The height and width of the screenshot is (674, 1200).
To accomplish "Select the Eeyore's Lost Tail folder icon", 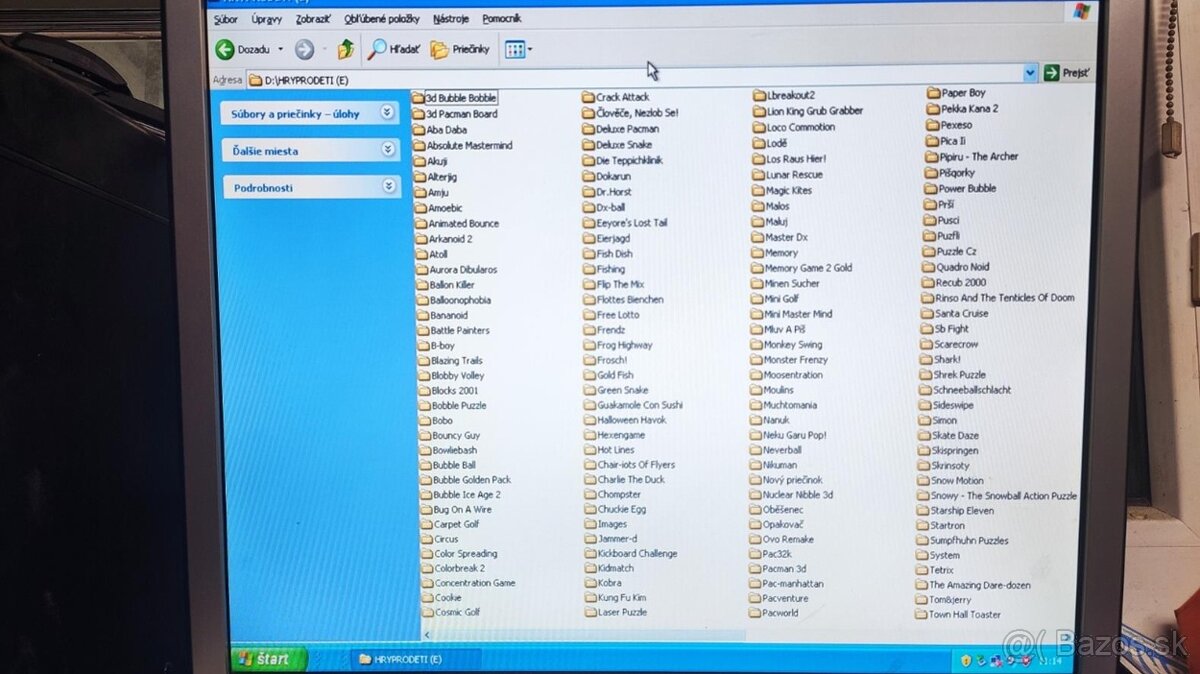I will click(x=589, y=223).
